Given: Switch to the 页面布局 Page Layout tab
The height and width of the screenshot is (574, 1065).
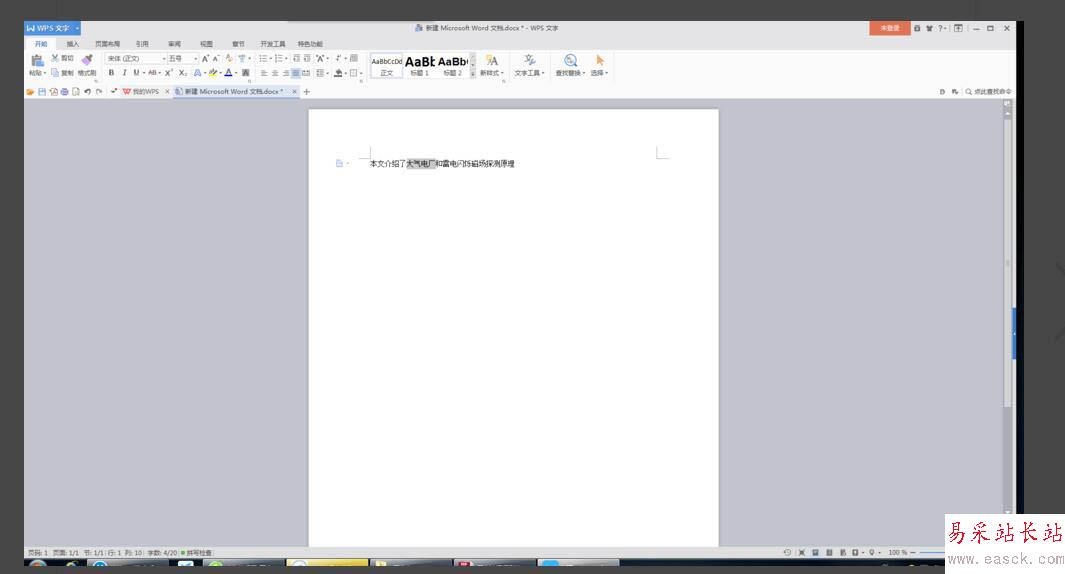Looking at the screenshot, I should point(107,43).
